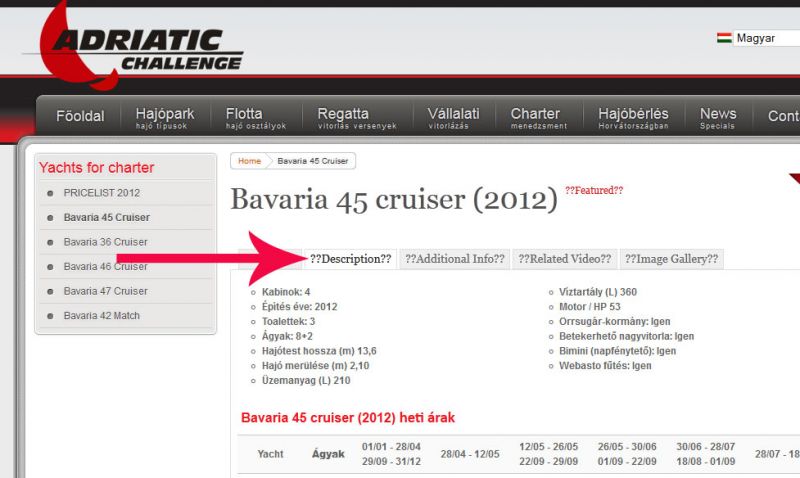Screen dimensions: 800x478
Task: Click 'Orrsugár-kormány: Igen' entry
Action: point(615,321)
